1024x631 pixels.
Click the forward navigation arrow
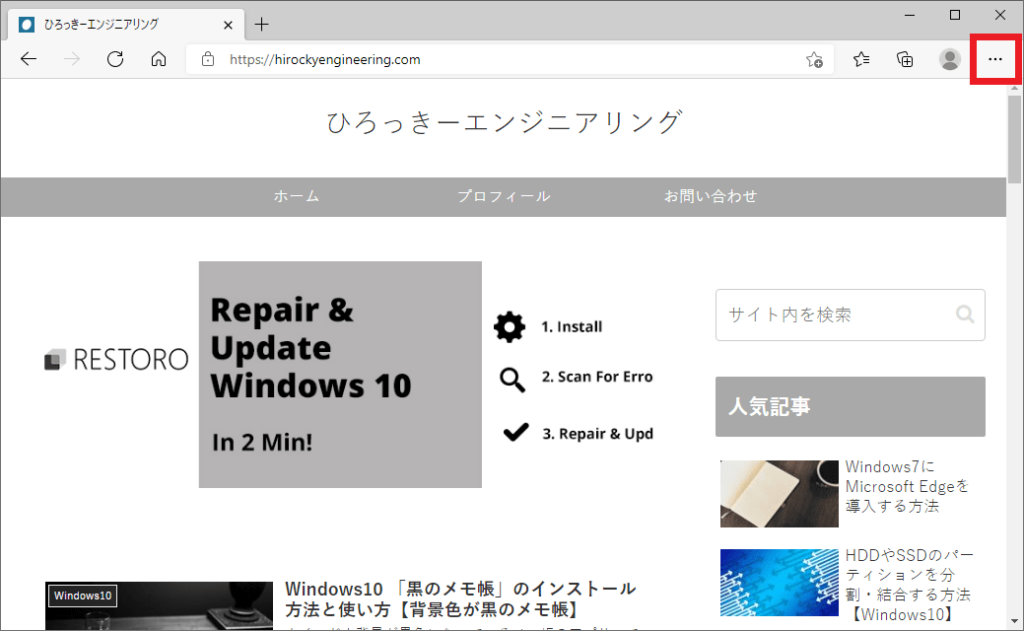point(72,59)
